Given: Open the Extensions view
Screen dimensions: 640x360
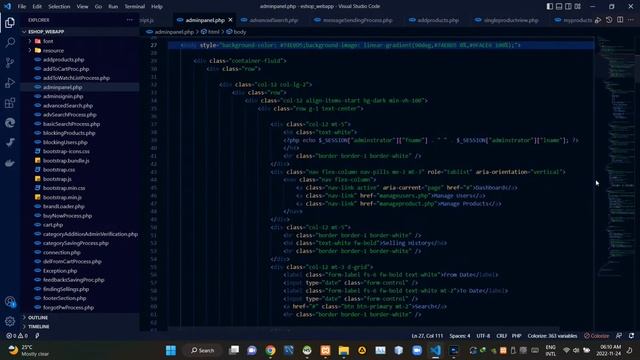Looking at the screenshot, I should [x=10, y=102].
